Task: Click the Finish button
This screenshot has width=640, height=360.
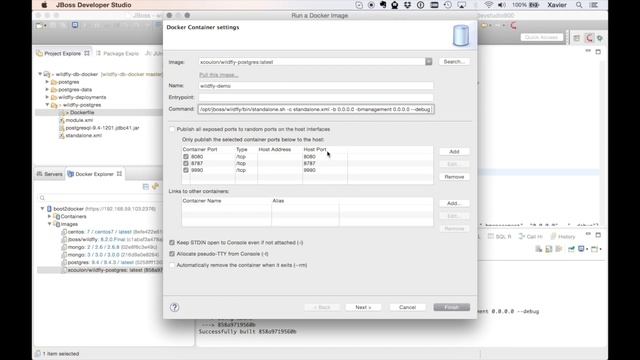Action: click(x=451, y=307)
